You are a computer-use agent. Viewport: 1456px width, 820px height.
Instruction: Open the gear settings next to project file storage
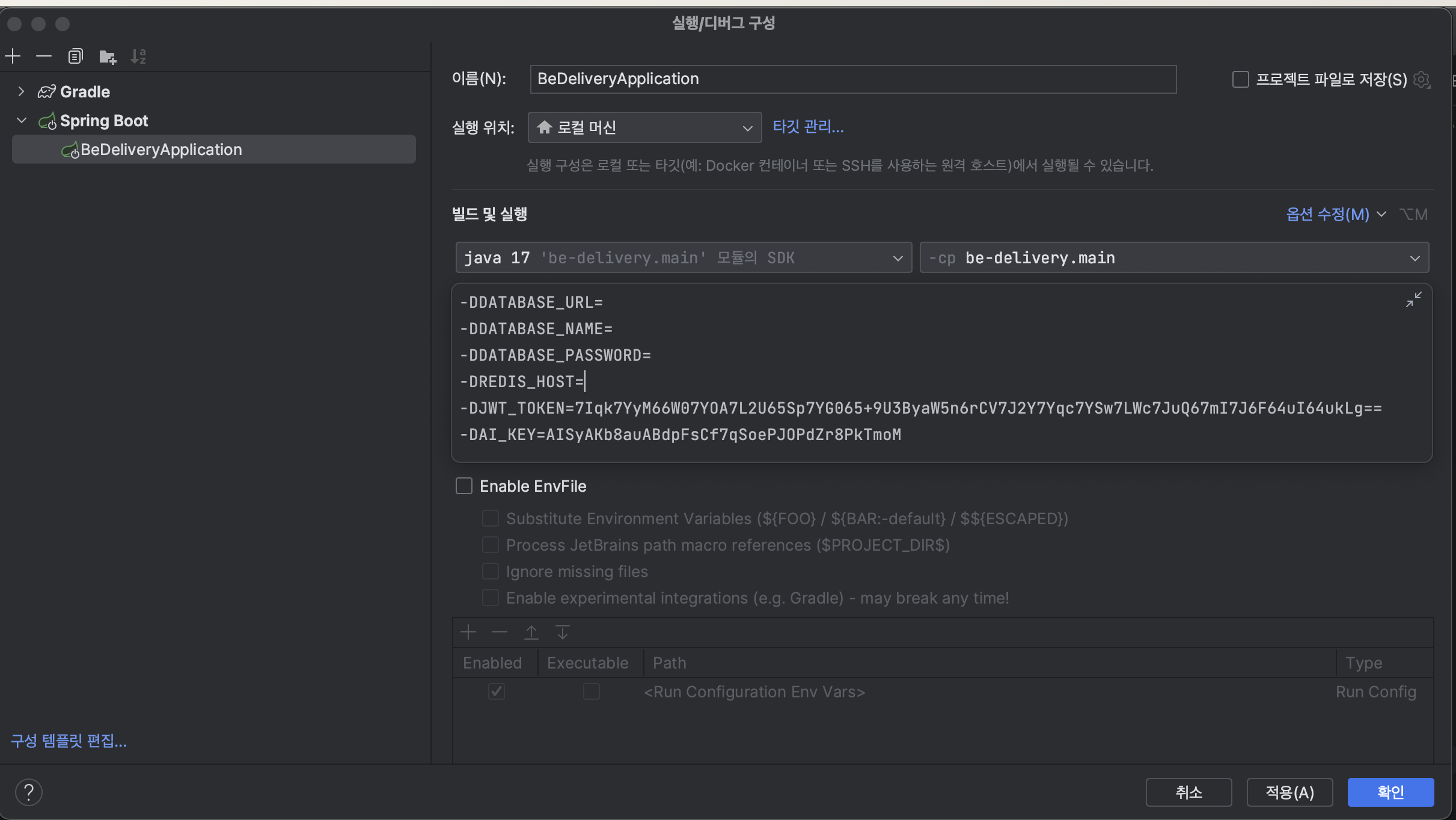point(1422,79)
